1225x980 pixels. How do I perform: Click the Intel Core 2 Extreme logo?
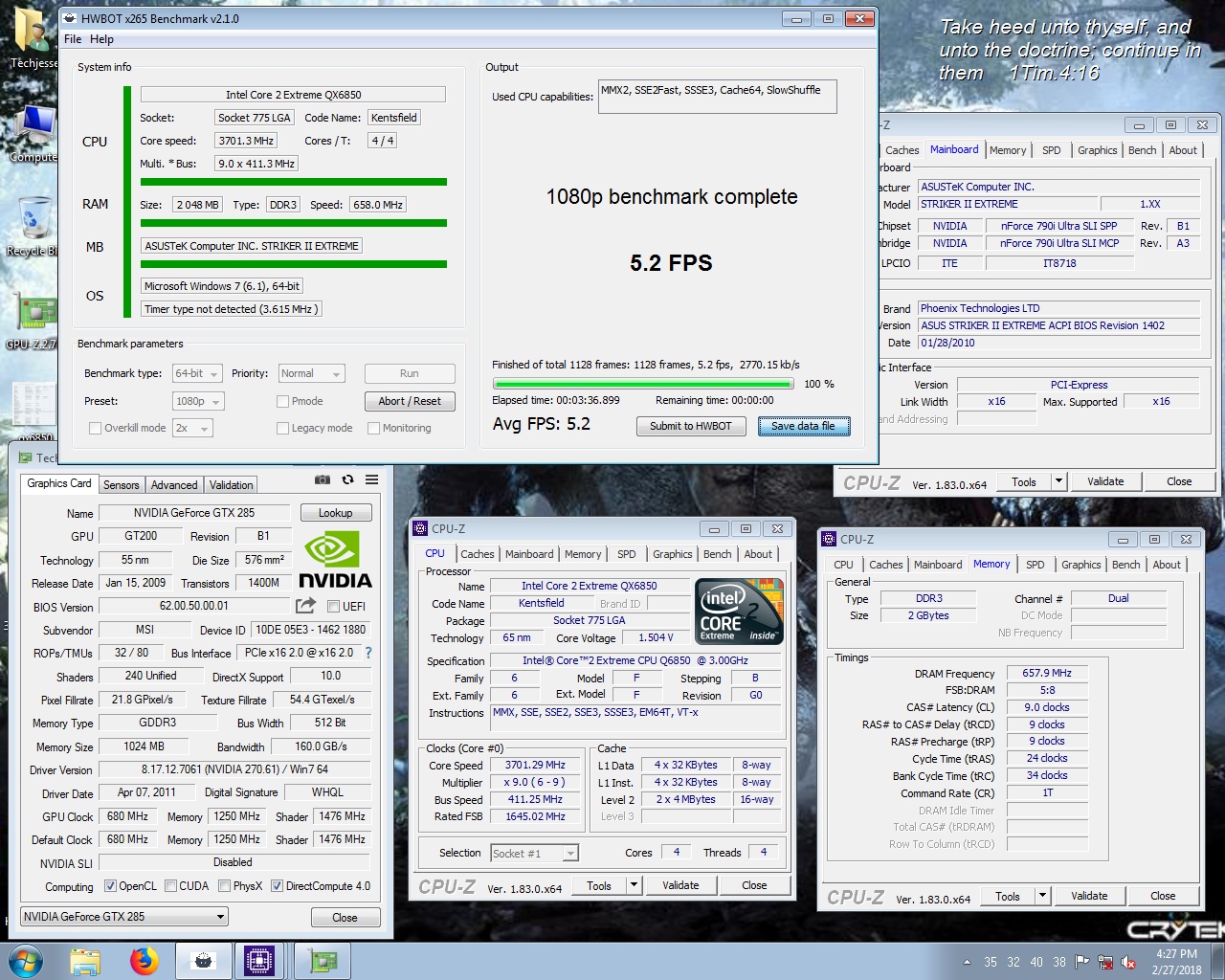[739, 611]
